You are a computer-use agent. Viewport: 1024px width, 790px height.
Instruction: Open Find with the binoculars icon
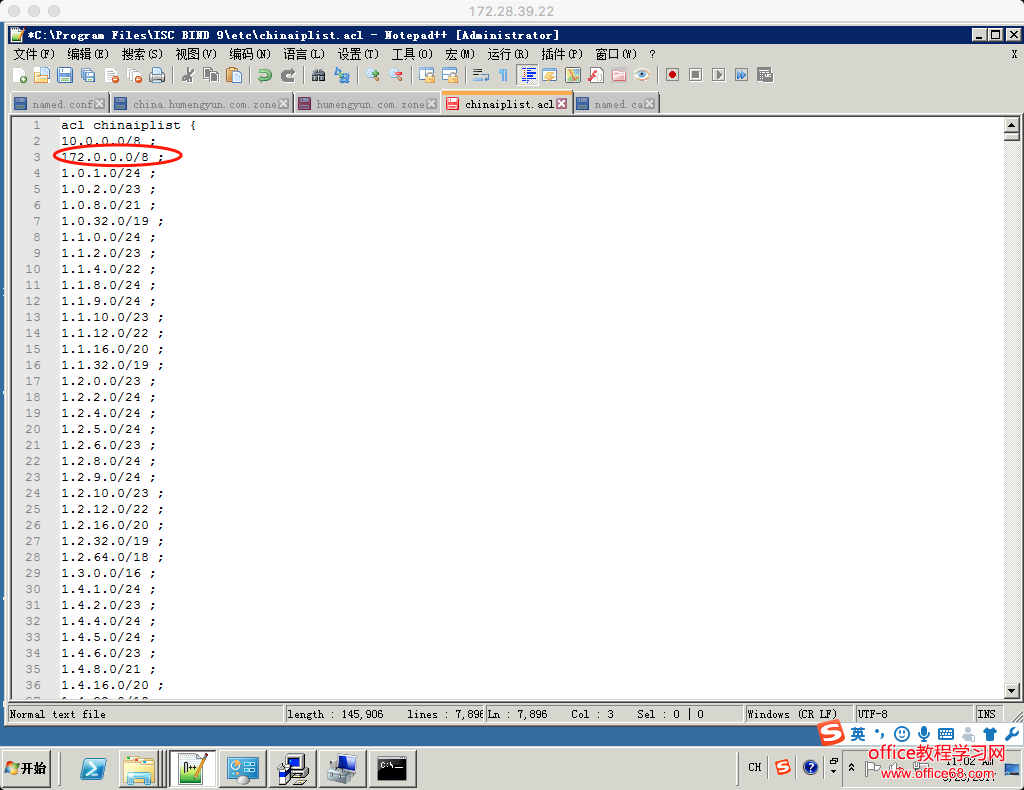319,75
